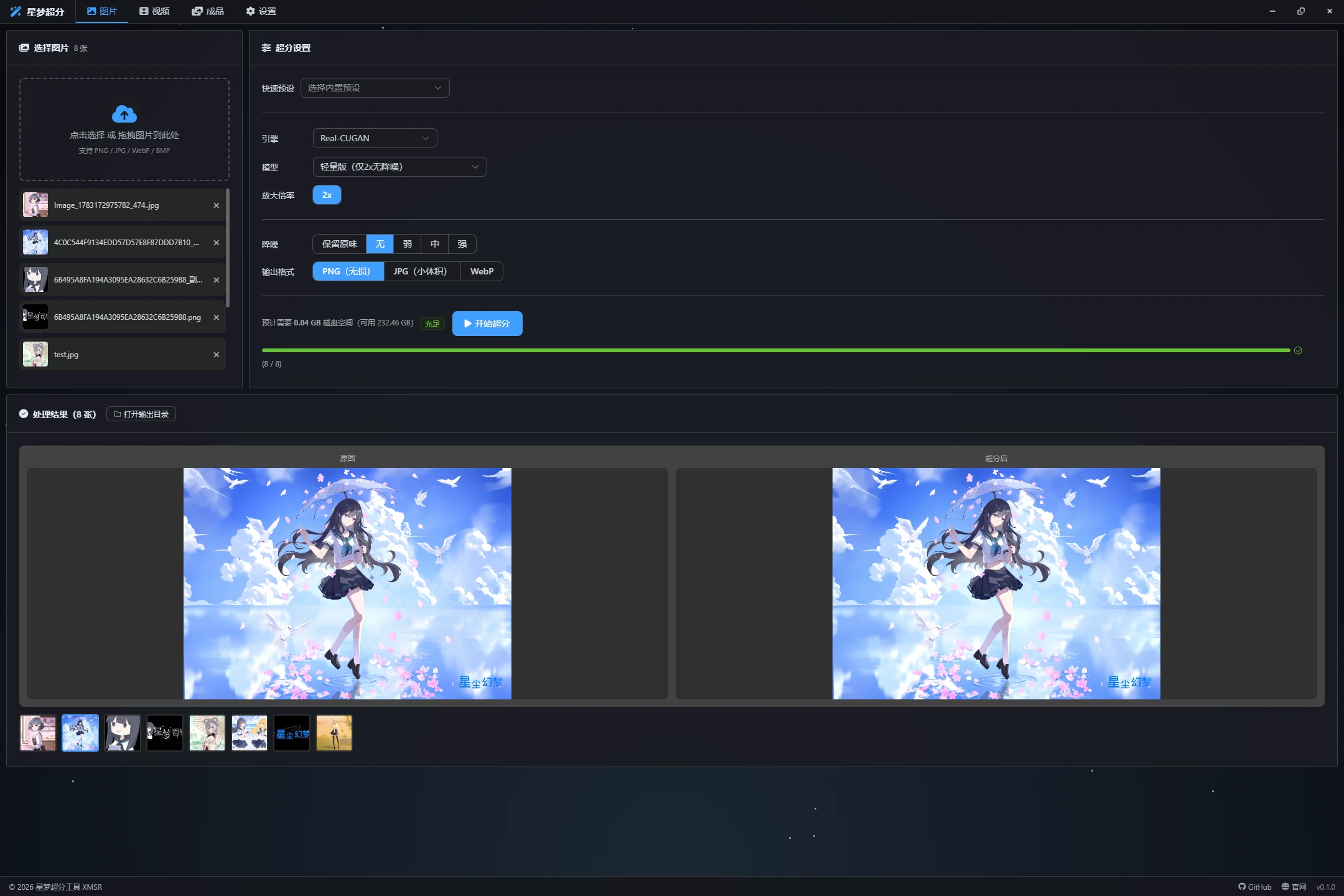1344x896 pixels.
Task: Select the dark-haired girl close-up result thumbnail
Action: click(123, 733)
